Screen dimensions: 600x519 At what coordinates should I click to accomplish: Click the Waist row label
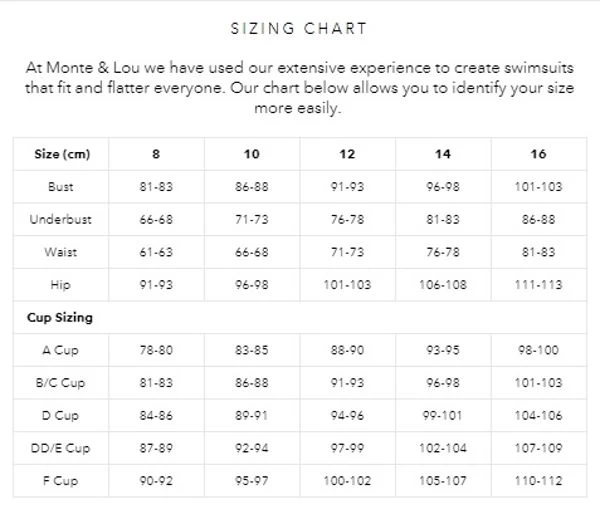pyautogui.click(x=61, y=252)
